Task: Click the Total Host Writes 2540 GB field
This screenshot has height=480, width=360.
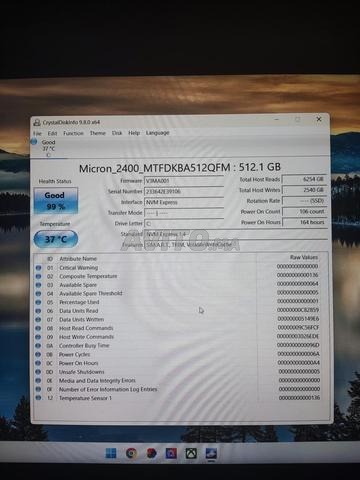Action: pos(304,190)
